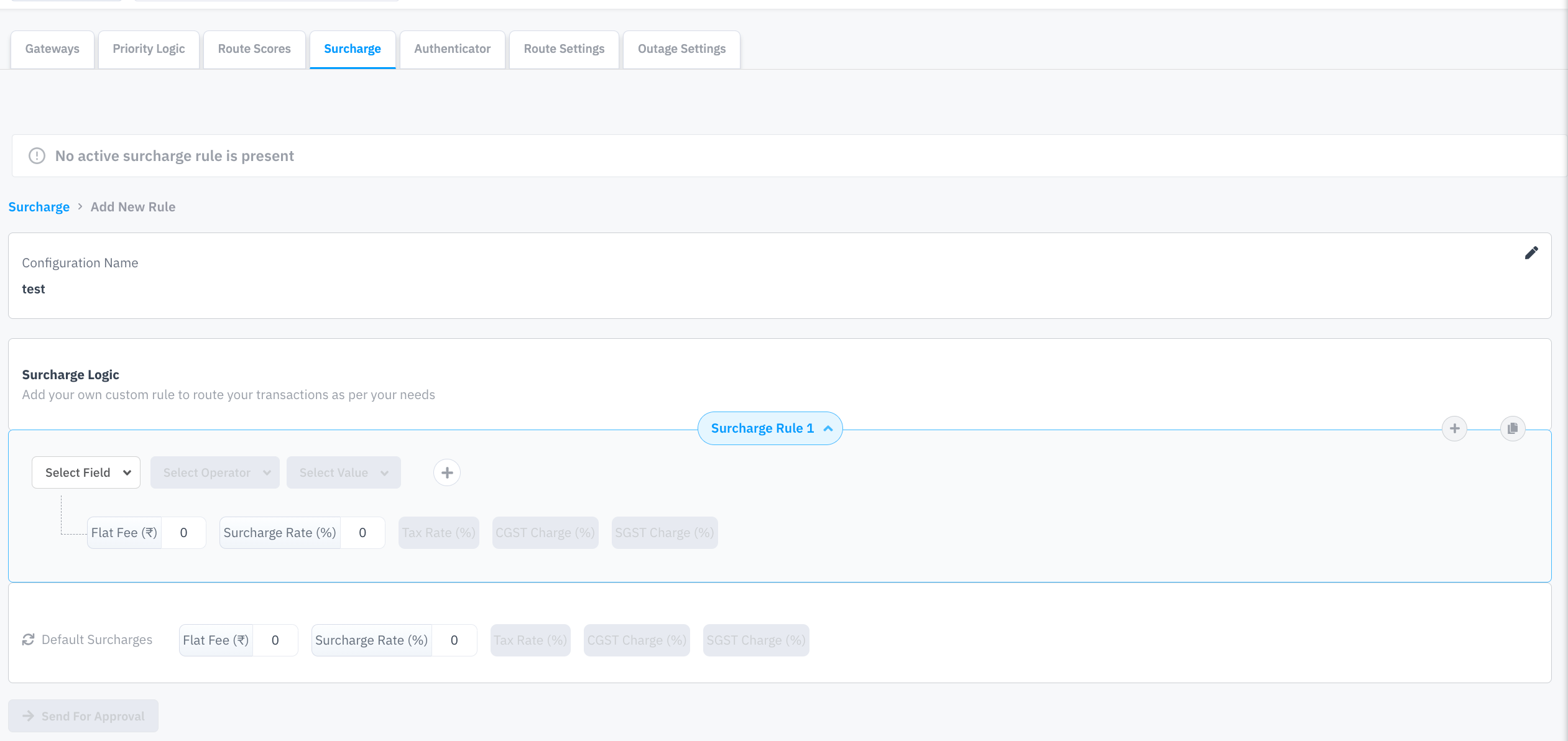Open the Outage Settings tab

click(x=681, y=49)
